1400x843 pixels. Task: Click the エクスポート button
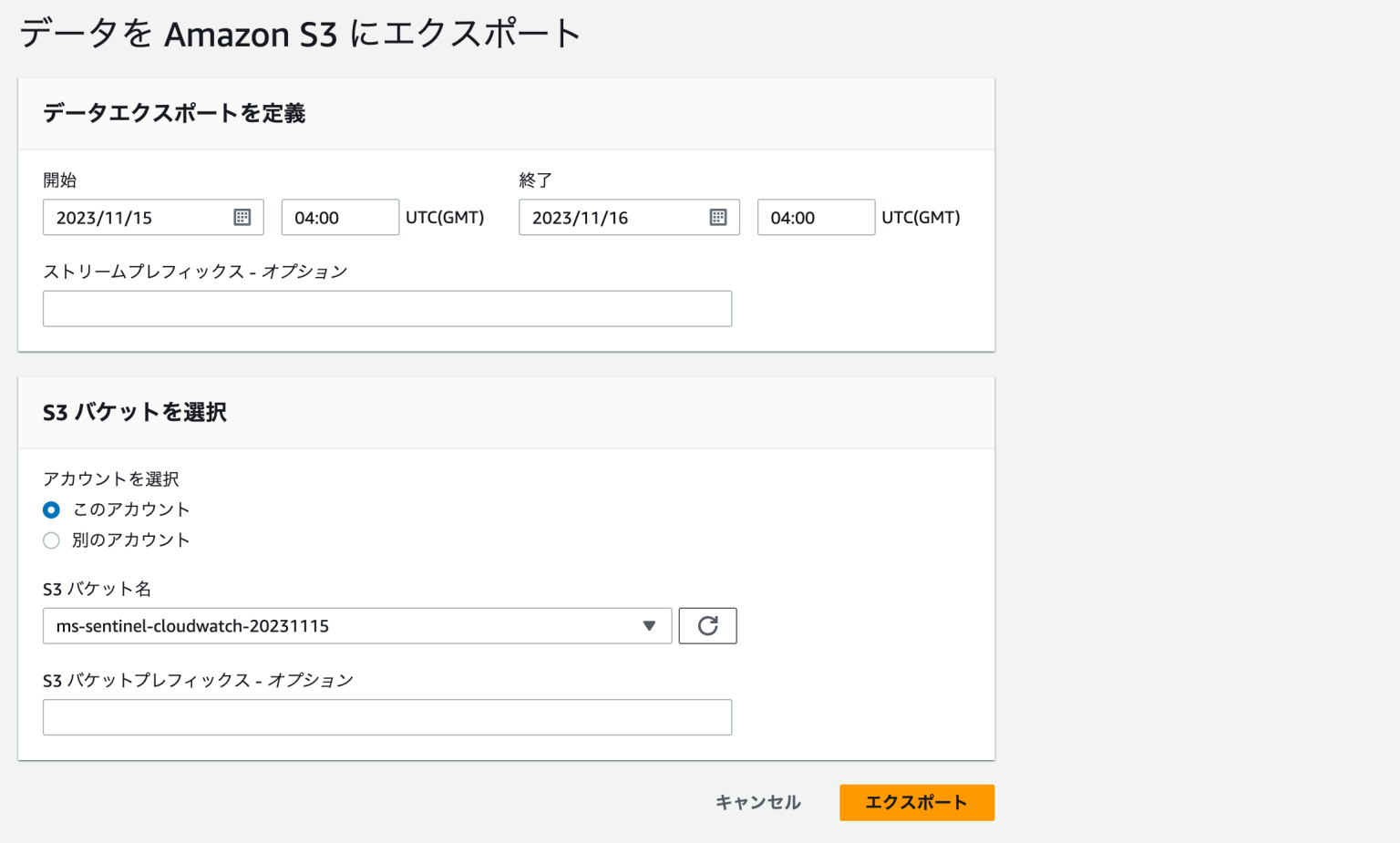tap(916, 803)
